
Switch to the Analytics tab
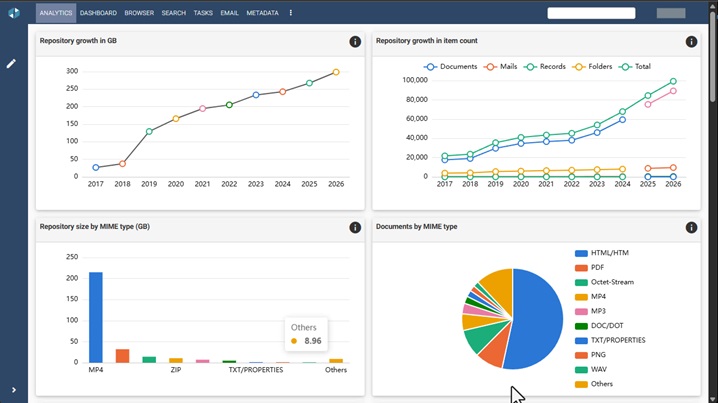point(56,13)
